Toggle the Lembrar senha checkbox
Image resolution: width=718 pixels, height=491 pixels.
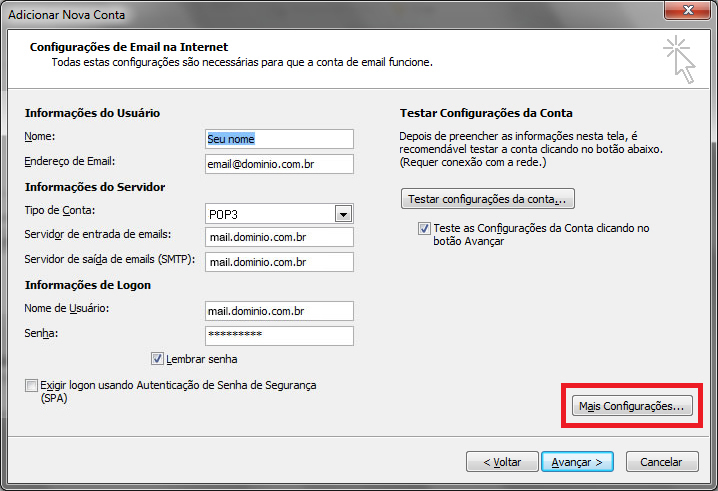[x=157, y=359]
